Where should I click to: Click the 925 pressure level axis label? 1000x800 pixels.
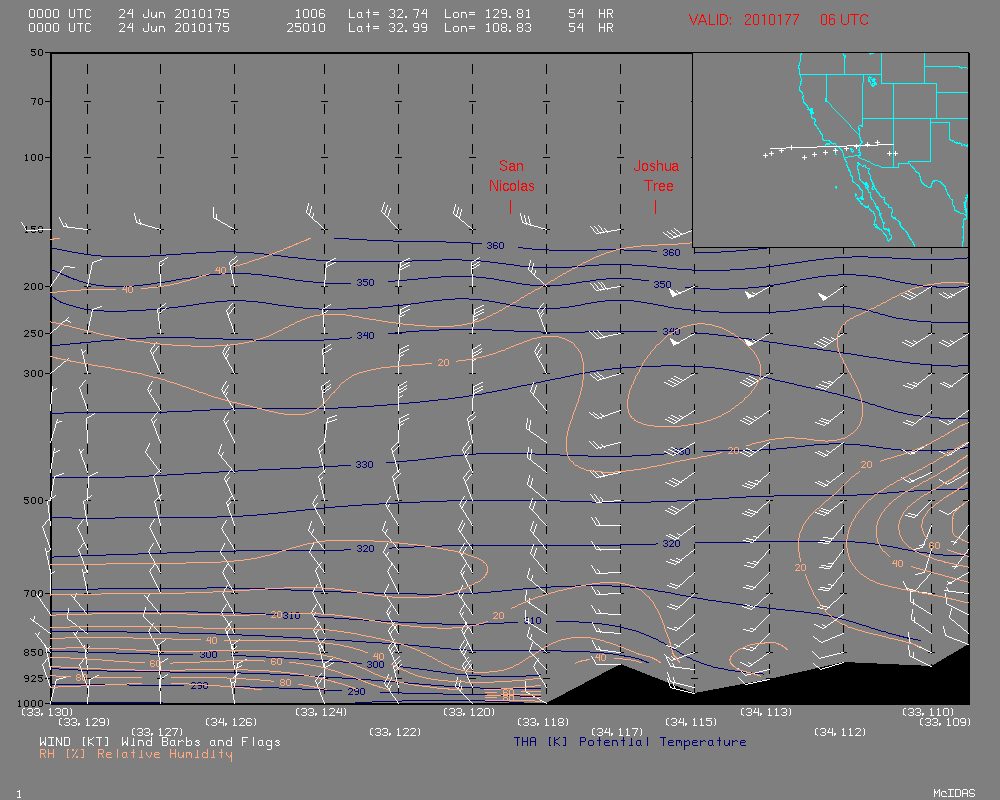pos(33,678)
